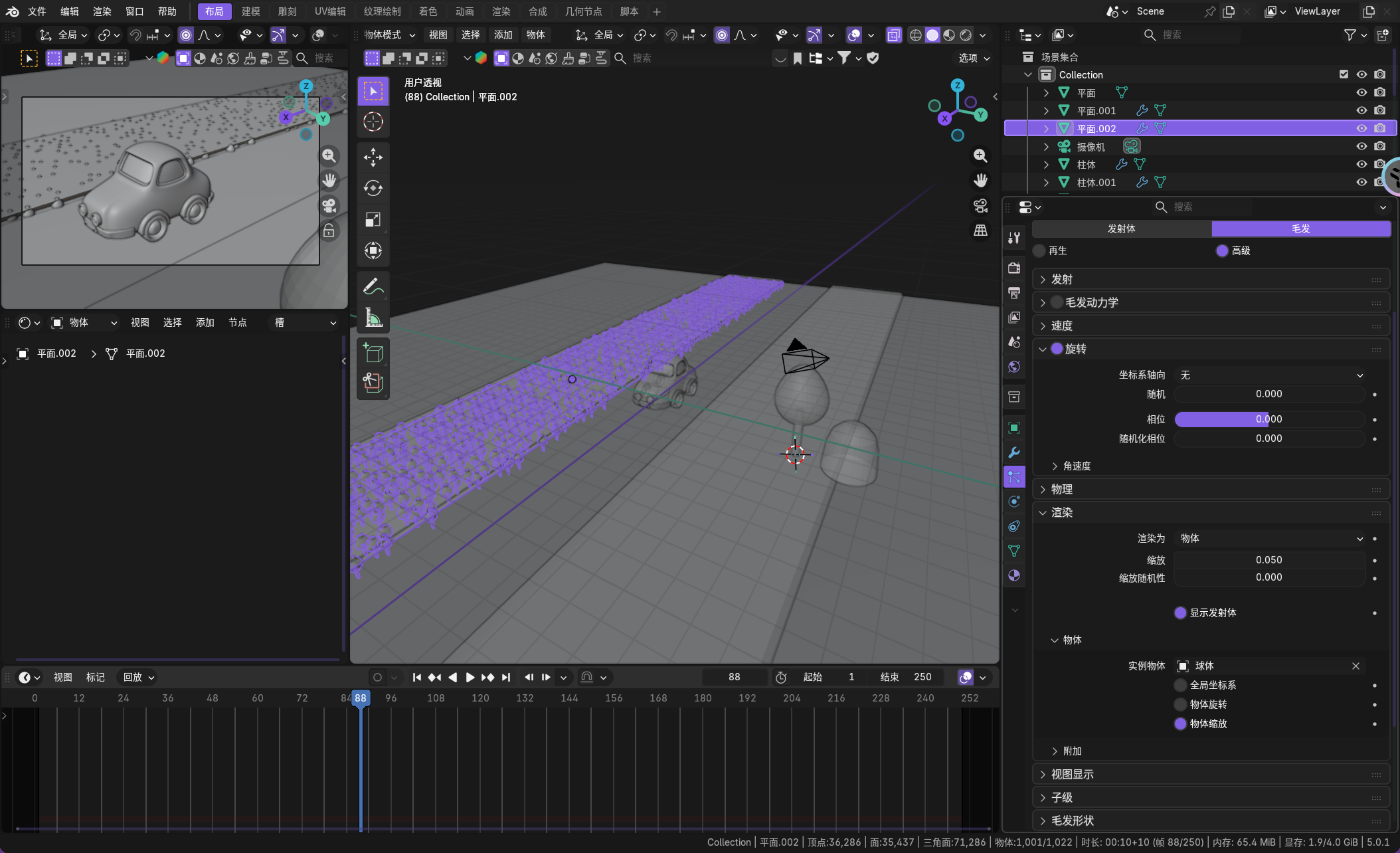Expand 柱体 object in outliner tree
Image resolution: width=1400 pixels, height=853 pixels.
[x=1046, y=164]
